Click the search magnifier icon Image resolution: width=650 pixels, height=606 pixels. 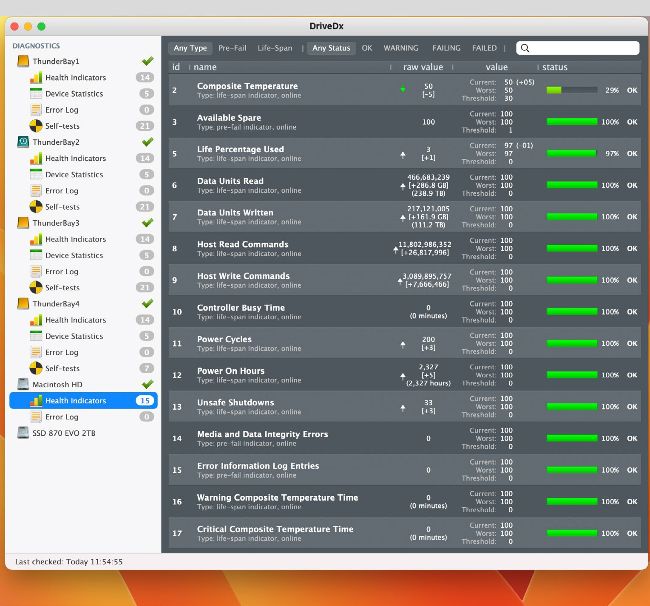click(x=525, y=48)
